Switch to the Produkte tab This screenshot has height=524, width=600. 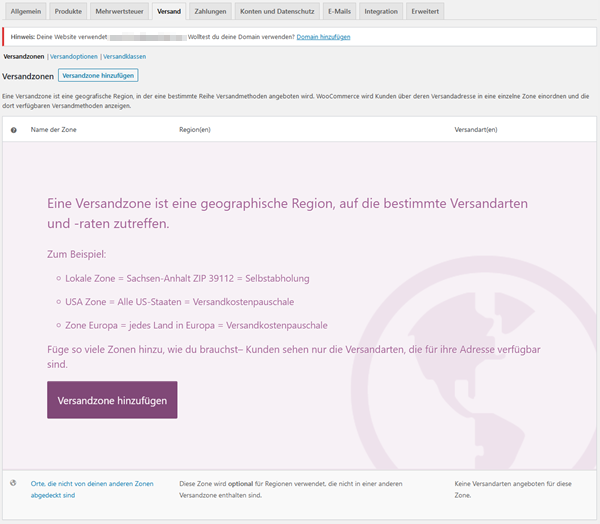[x=68, y=11]
